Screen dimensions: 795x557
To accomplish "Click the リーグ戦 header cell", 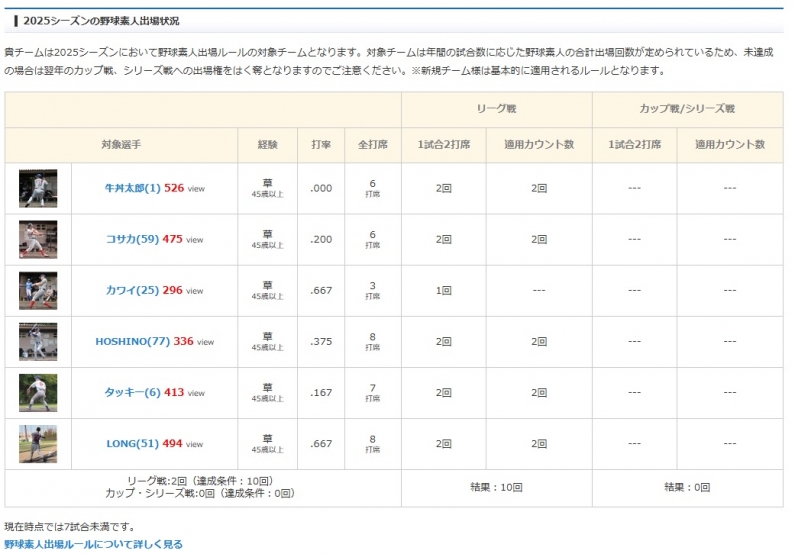I will click(496, 108).
